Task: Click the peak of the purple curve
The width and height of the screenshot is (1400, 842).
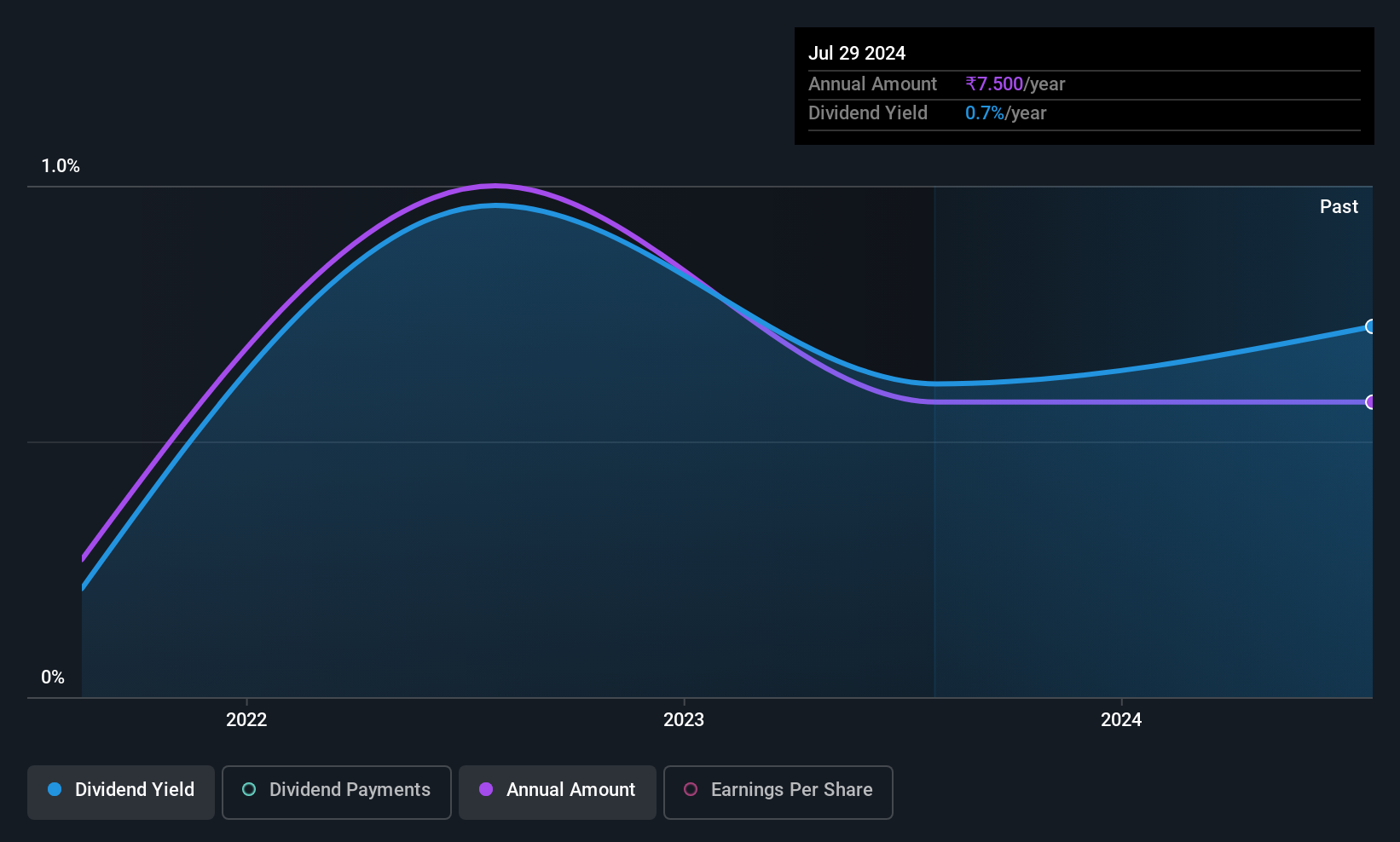Action: [x=495, y=185]
